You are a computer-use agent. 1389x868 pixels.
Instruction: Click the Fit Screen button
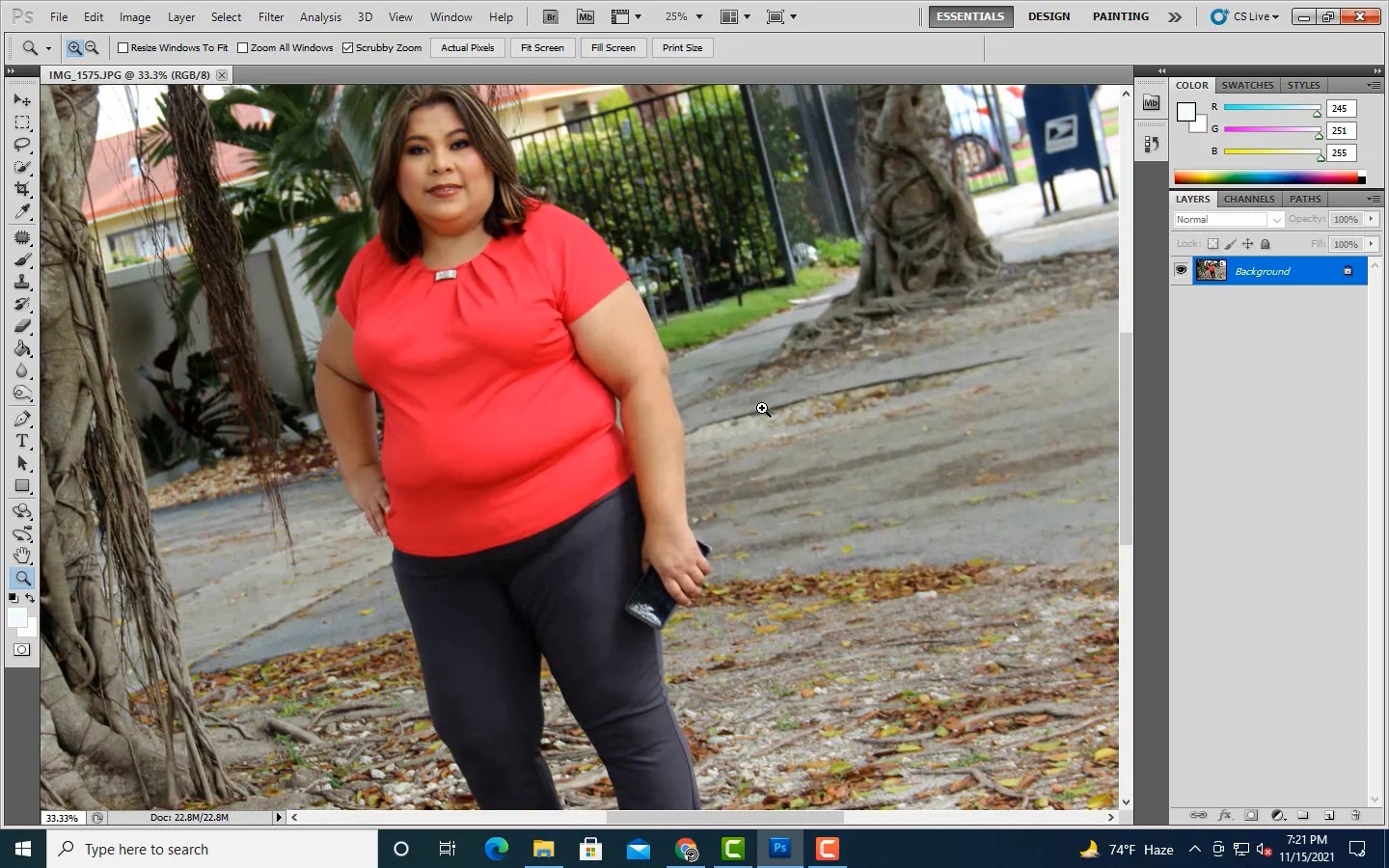542,47
